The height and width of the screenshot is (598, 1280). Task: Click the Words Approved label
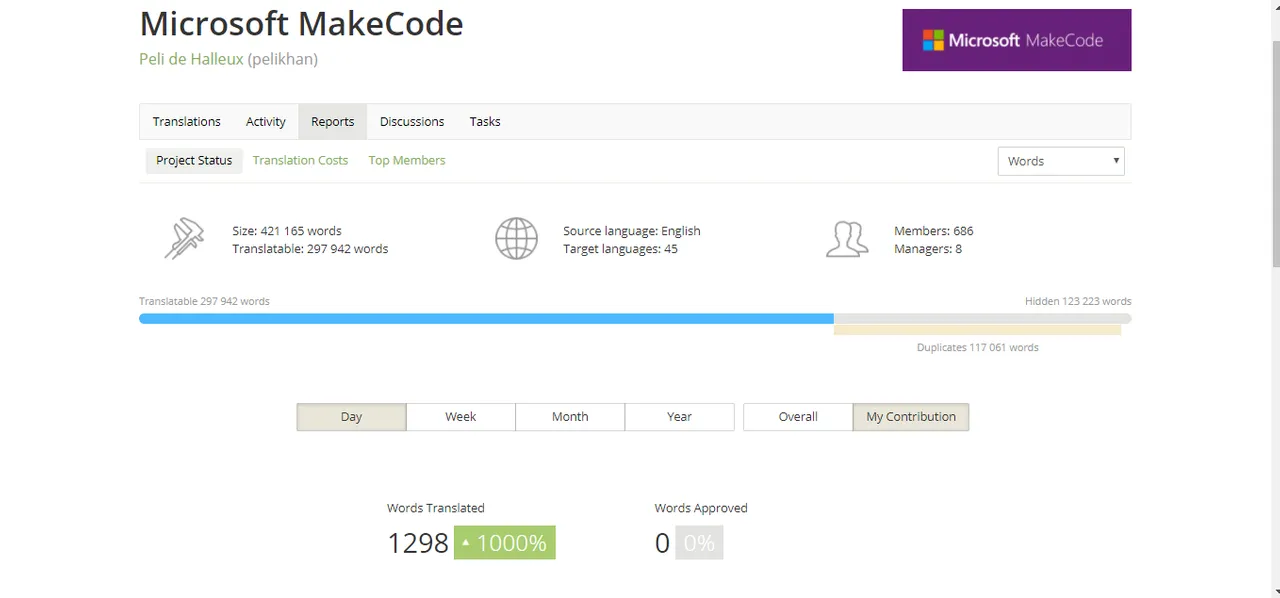tap(701, 508)
